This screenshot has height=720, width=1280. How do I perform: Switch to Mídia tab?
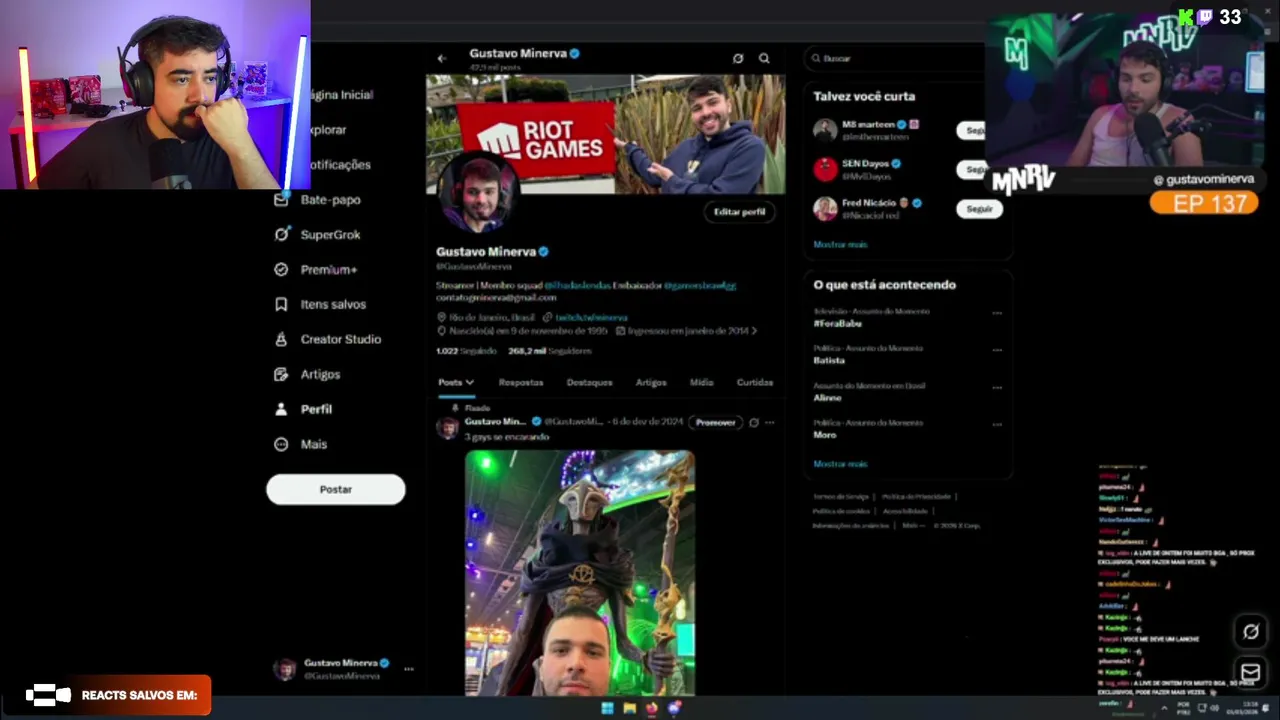click(702, 383)
